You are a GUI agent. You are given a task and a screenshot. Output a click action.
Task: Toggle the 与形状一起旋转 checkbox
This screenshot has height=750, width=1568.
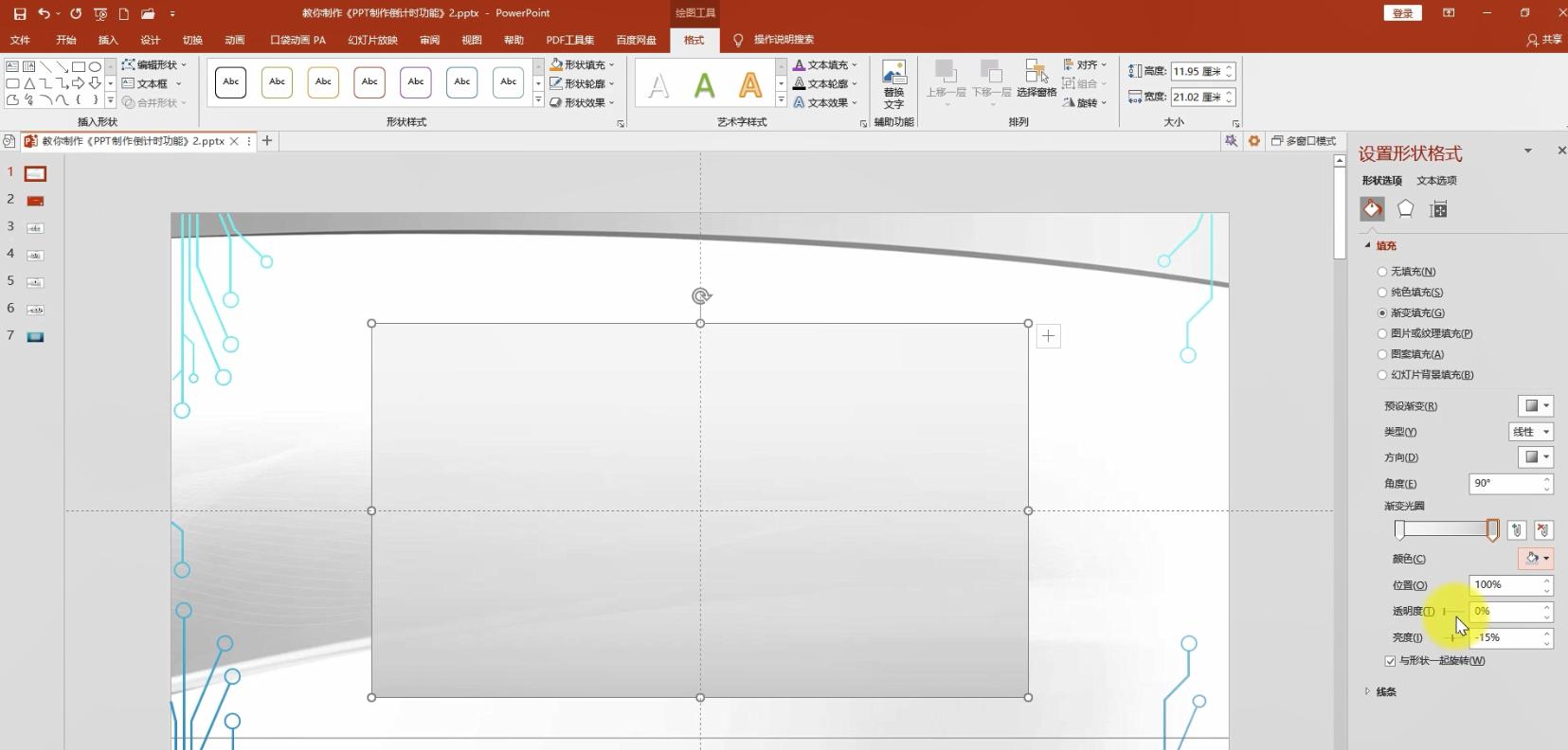1390,661
